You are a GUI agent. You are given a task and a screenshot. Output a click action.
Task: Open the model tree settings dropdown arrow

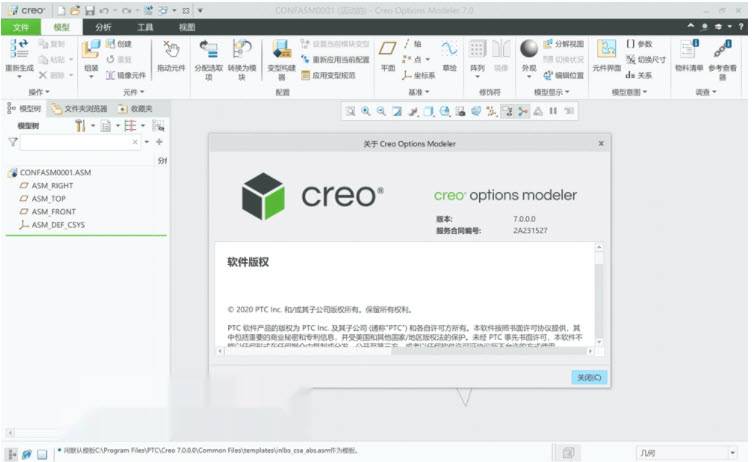pyautogui.click(x=93, y=126)
